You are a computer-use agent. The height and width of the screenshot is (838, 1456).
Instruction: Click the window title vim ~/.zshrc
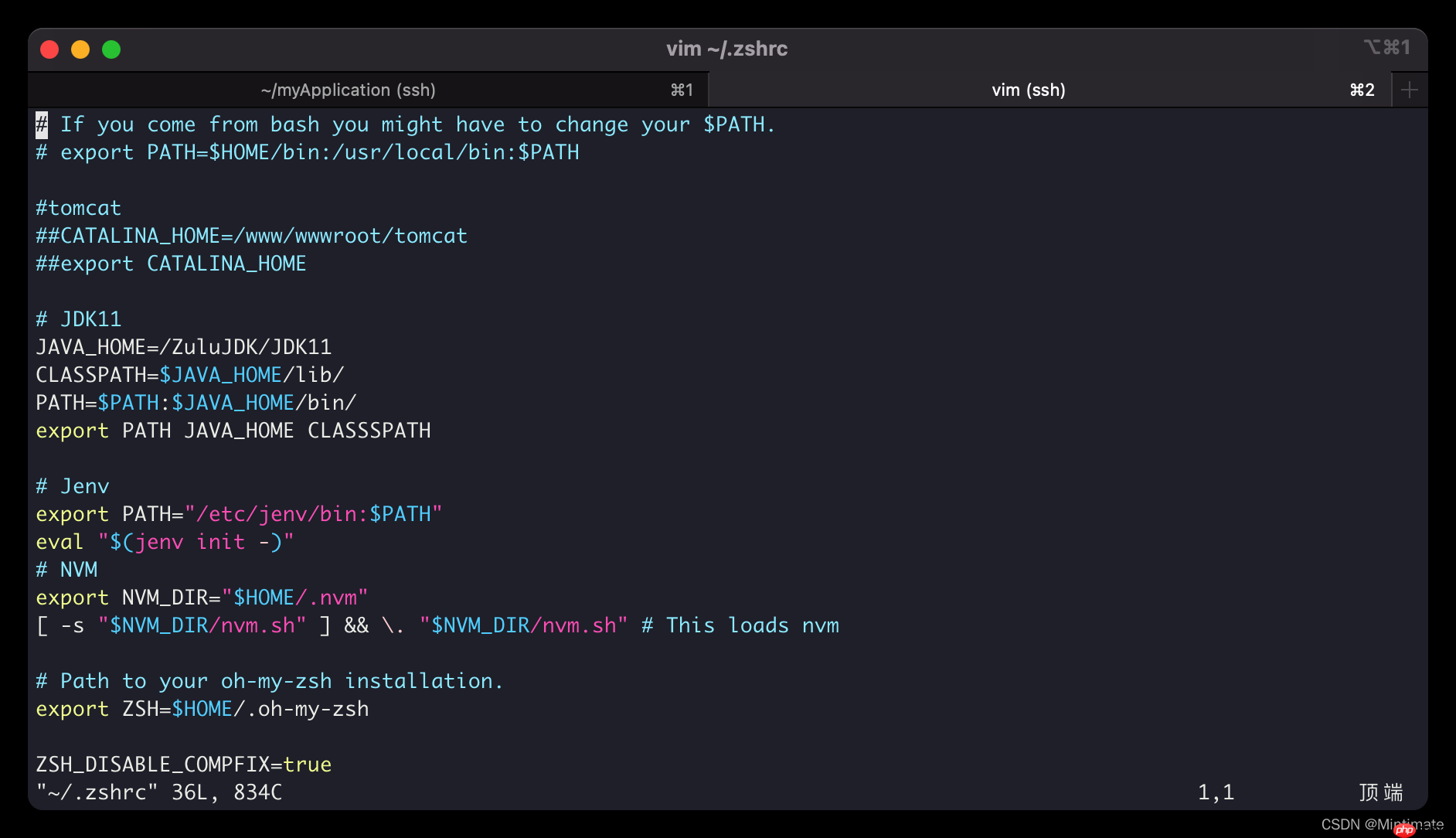(x=727, y=49)
